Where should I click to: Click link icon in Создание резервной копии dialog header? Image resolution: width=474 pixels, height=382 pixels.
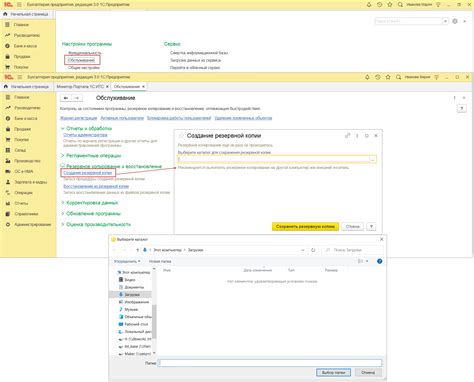tap(347, 136)
